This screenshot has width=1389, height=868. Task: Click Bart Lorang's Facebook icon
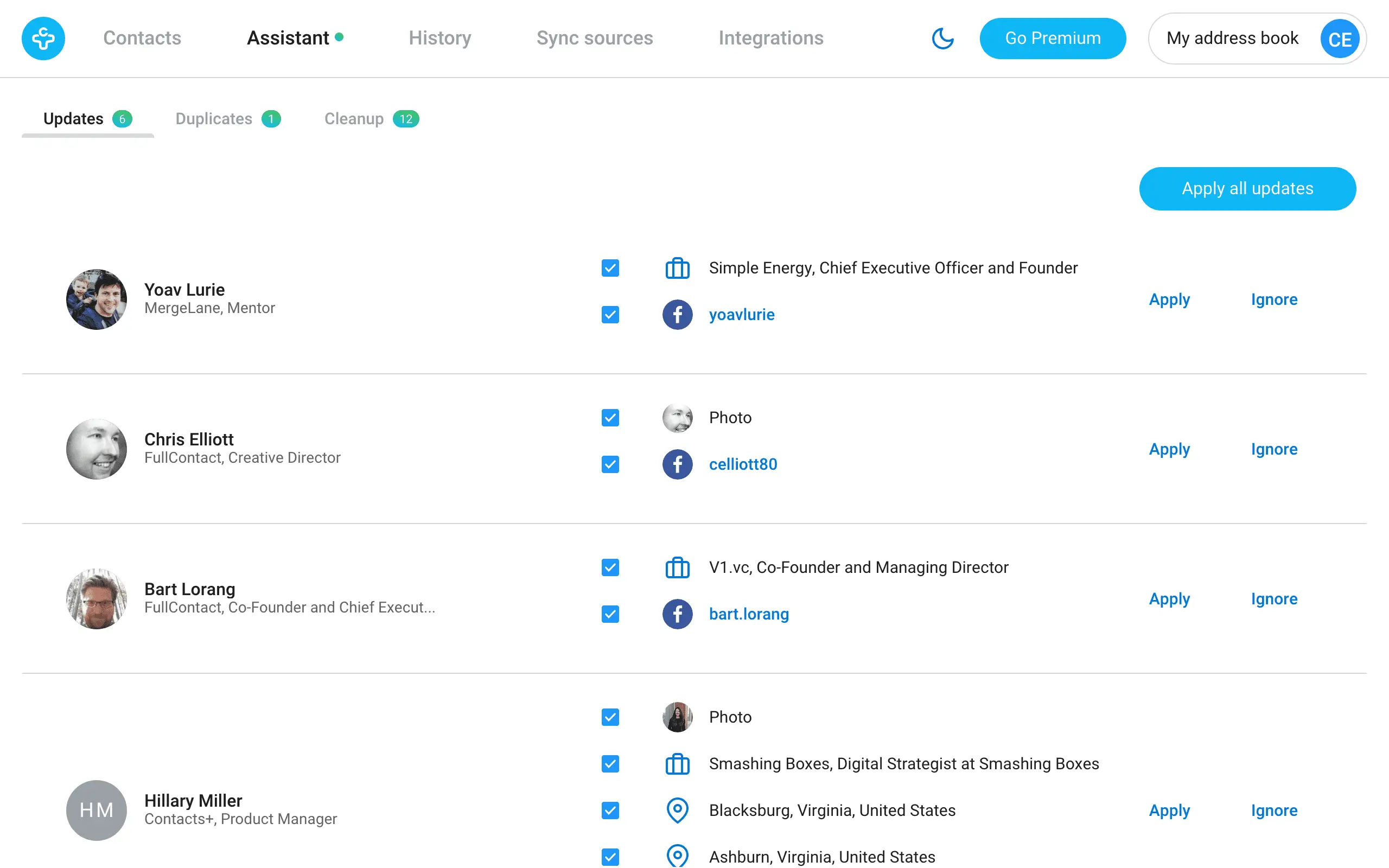677,614
